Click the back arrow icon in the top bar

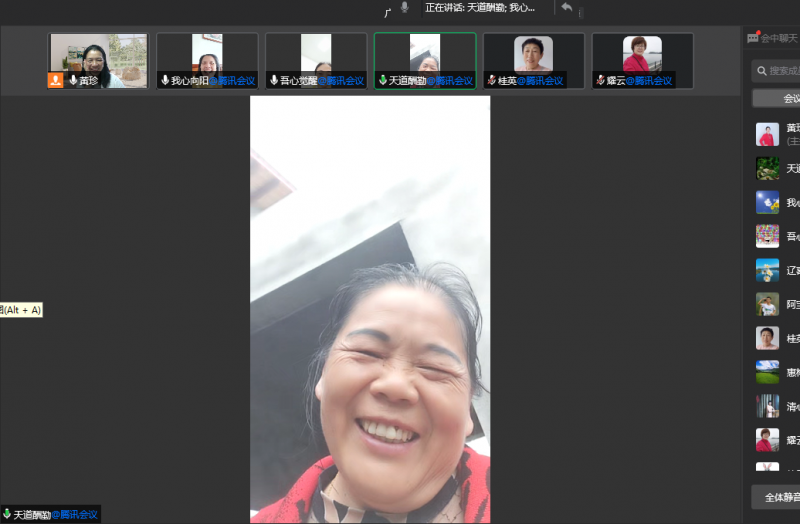pyautogui.click(x=567, y=8)
